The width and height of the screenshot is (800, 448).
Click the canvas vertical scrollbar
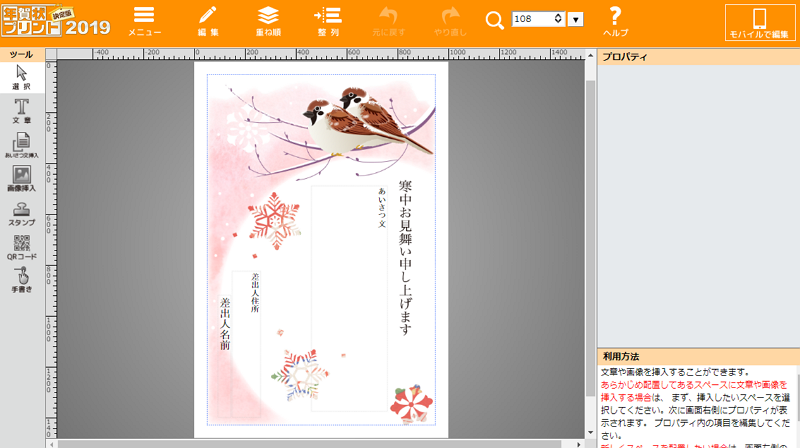(x=590, y=250)
